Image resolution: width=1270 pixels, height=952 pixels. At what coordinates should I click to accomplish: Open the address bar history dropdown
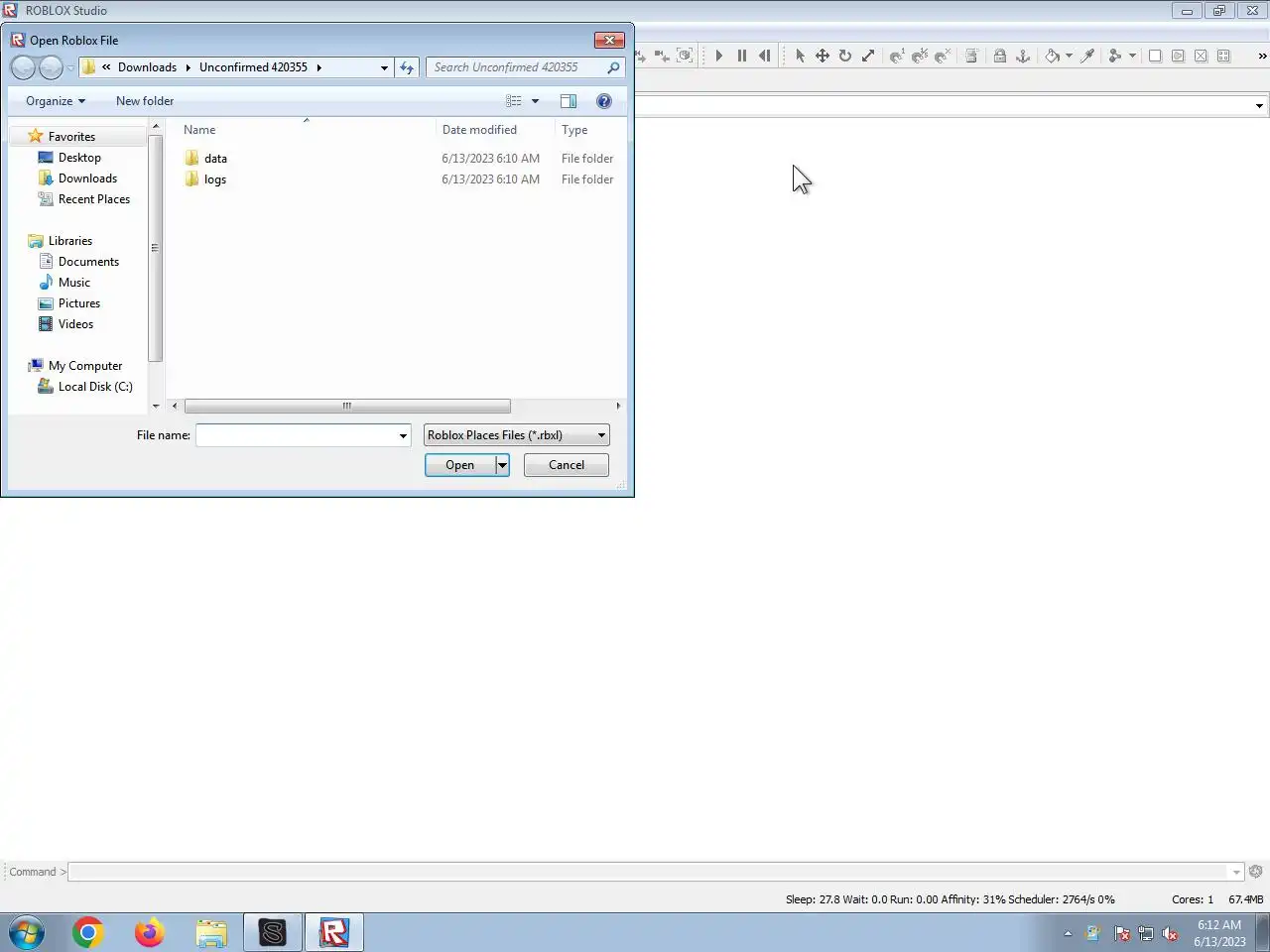pos(384,67)
